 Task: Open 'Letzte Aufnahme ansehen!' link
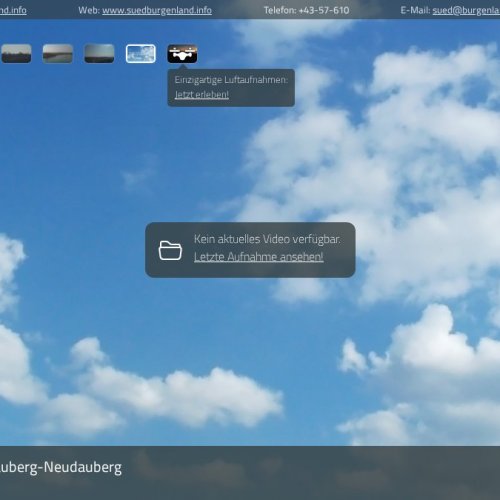click(259, 257)
